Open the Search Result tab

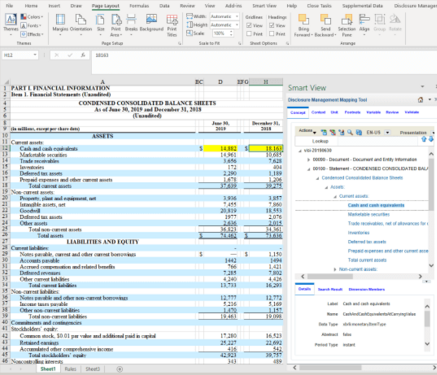pos(330,289)
